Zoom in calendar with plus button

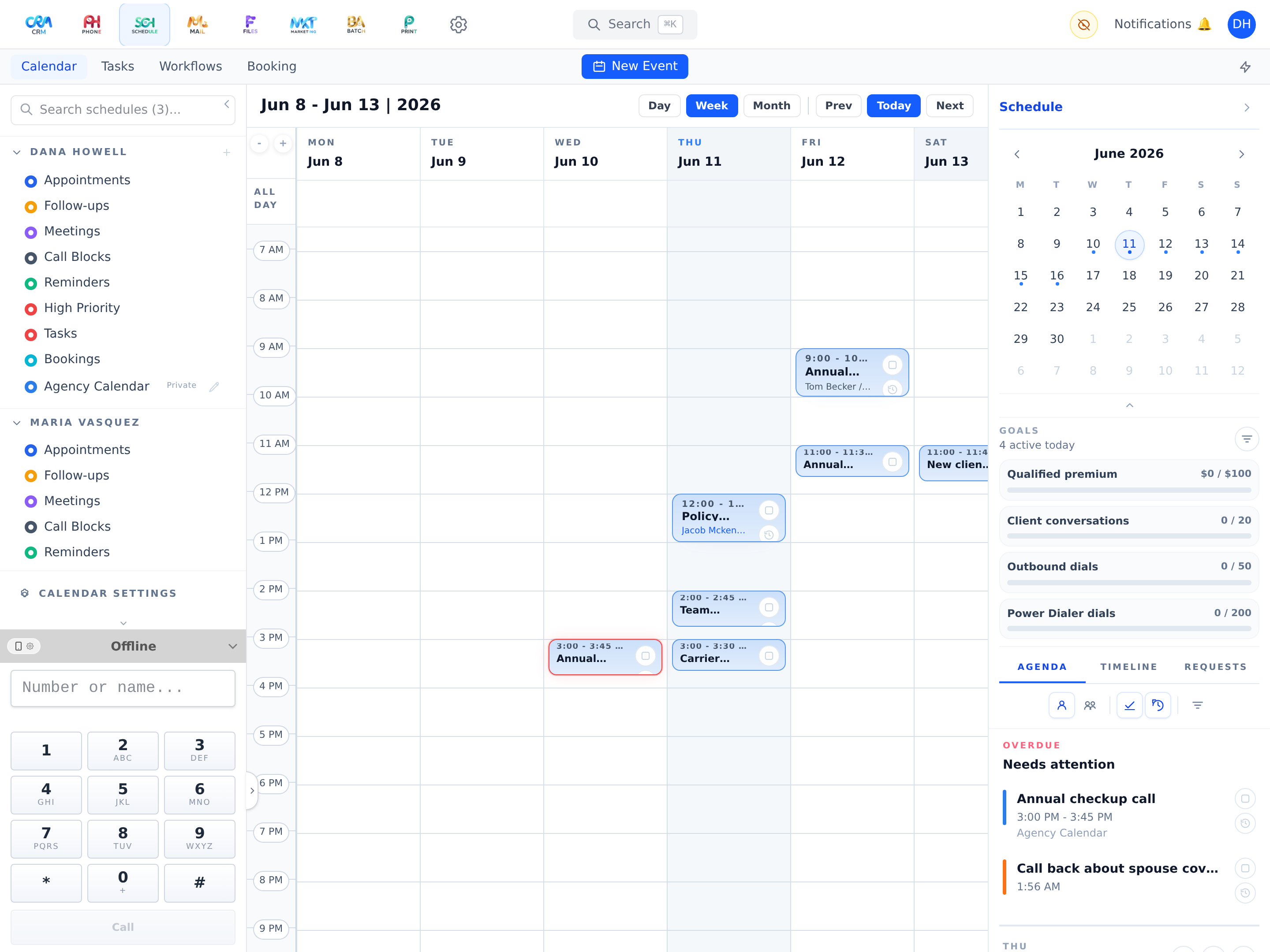click(283, 143)
